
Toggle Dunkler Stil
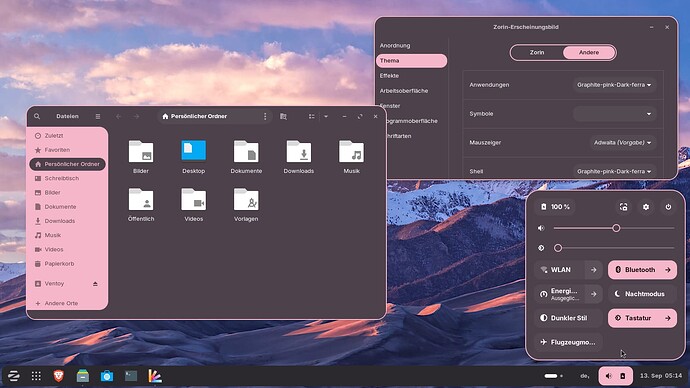[x=568, y=318]
